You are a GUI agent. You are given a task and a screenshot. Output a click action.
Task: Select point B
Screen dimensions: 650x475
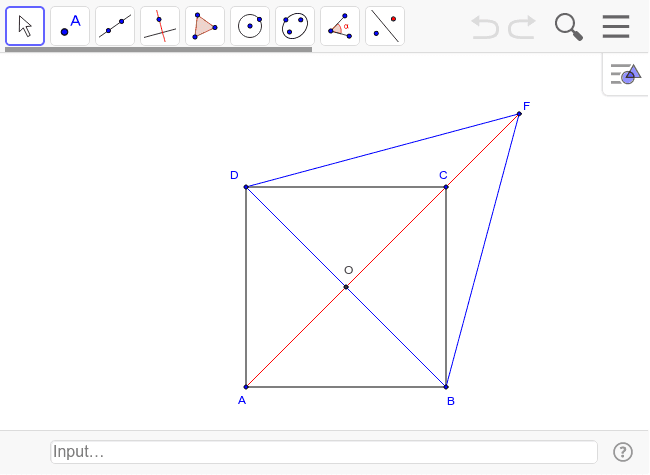point(446,387)
